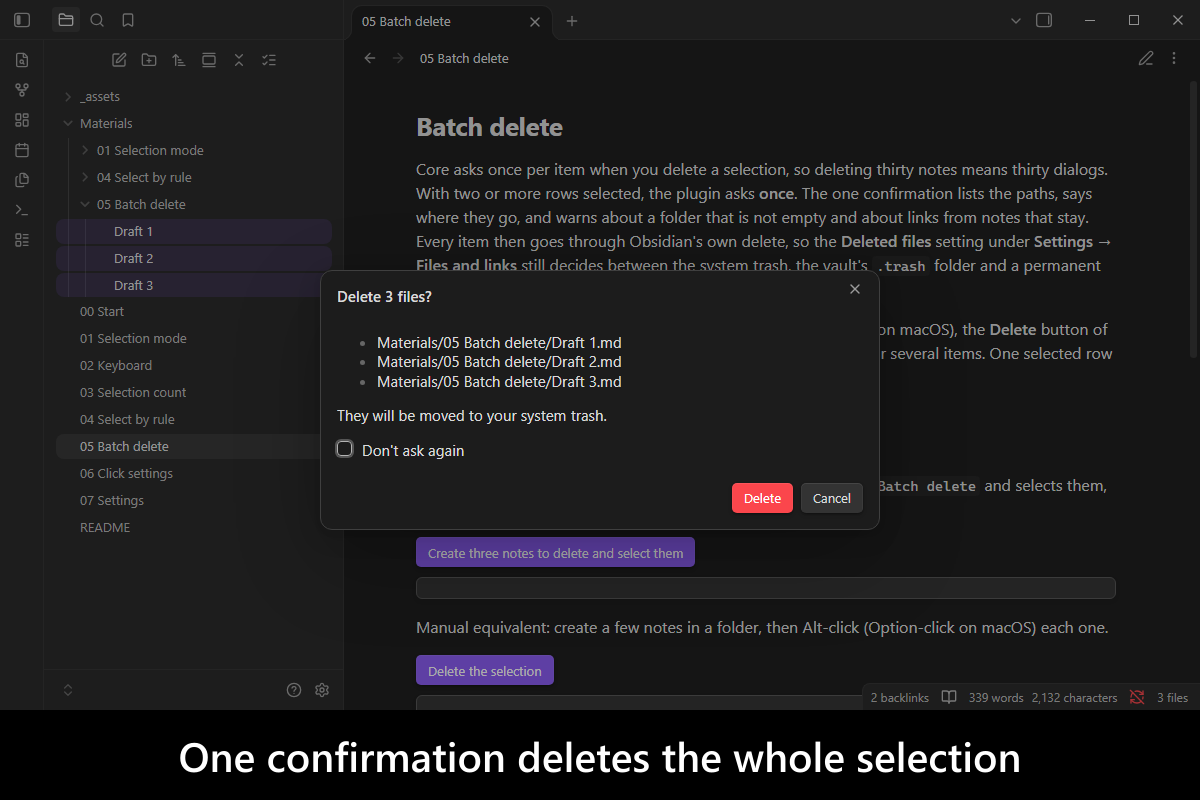Open the Files explorer tab icon

pos(66,20)
